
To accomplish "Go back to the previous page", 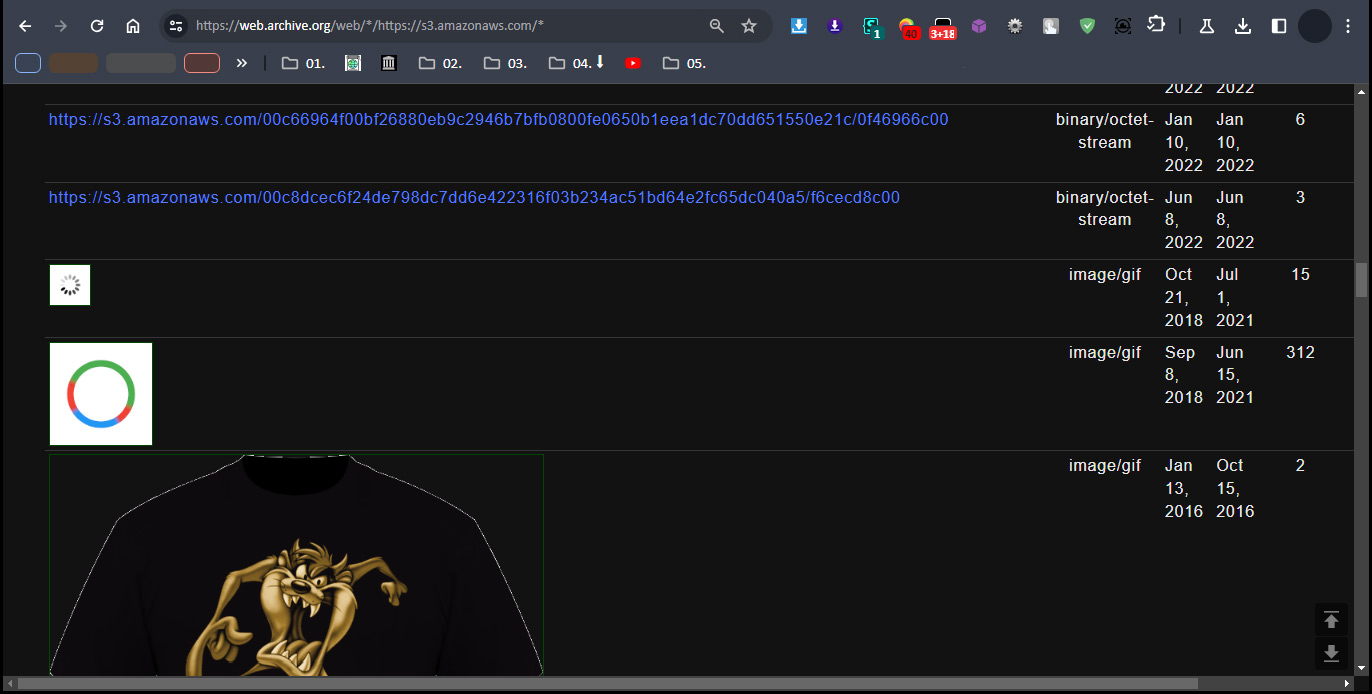I will click(x=25, y=26).
